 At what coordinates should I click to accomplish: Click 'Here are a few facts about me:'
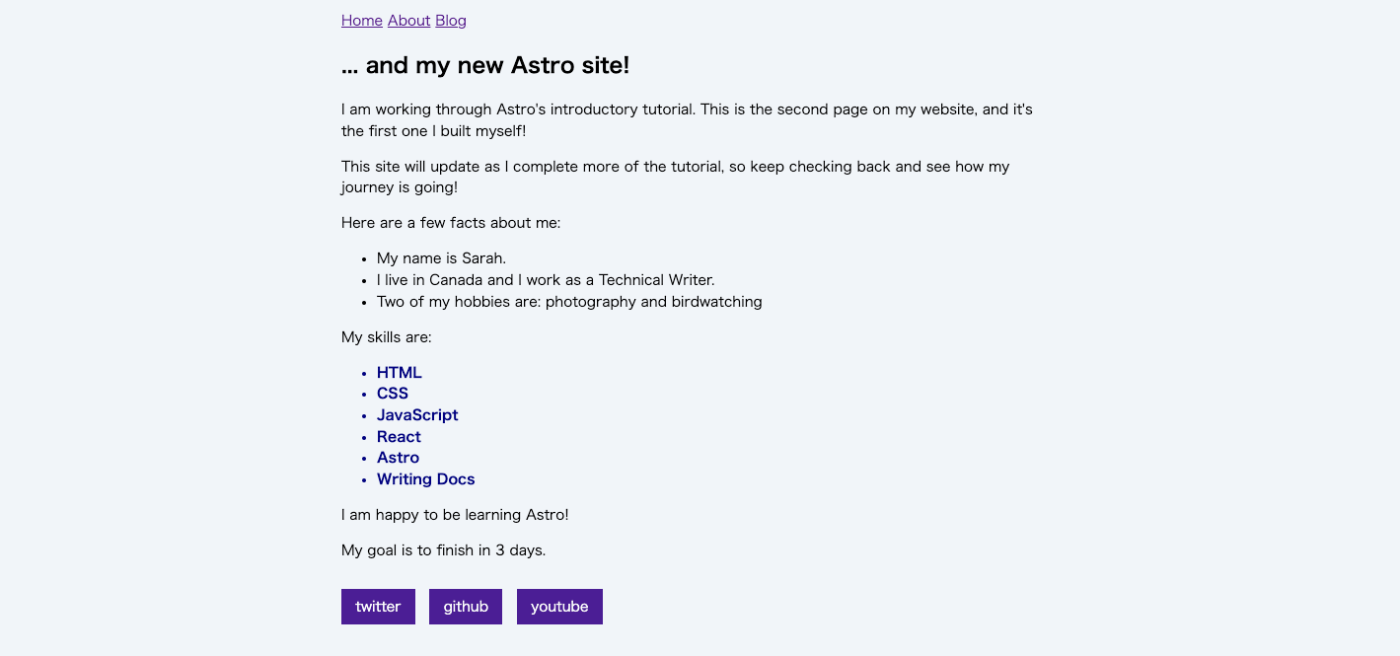[x=451, y=222]
